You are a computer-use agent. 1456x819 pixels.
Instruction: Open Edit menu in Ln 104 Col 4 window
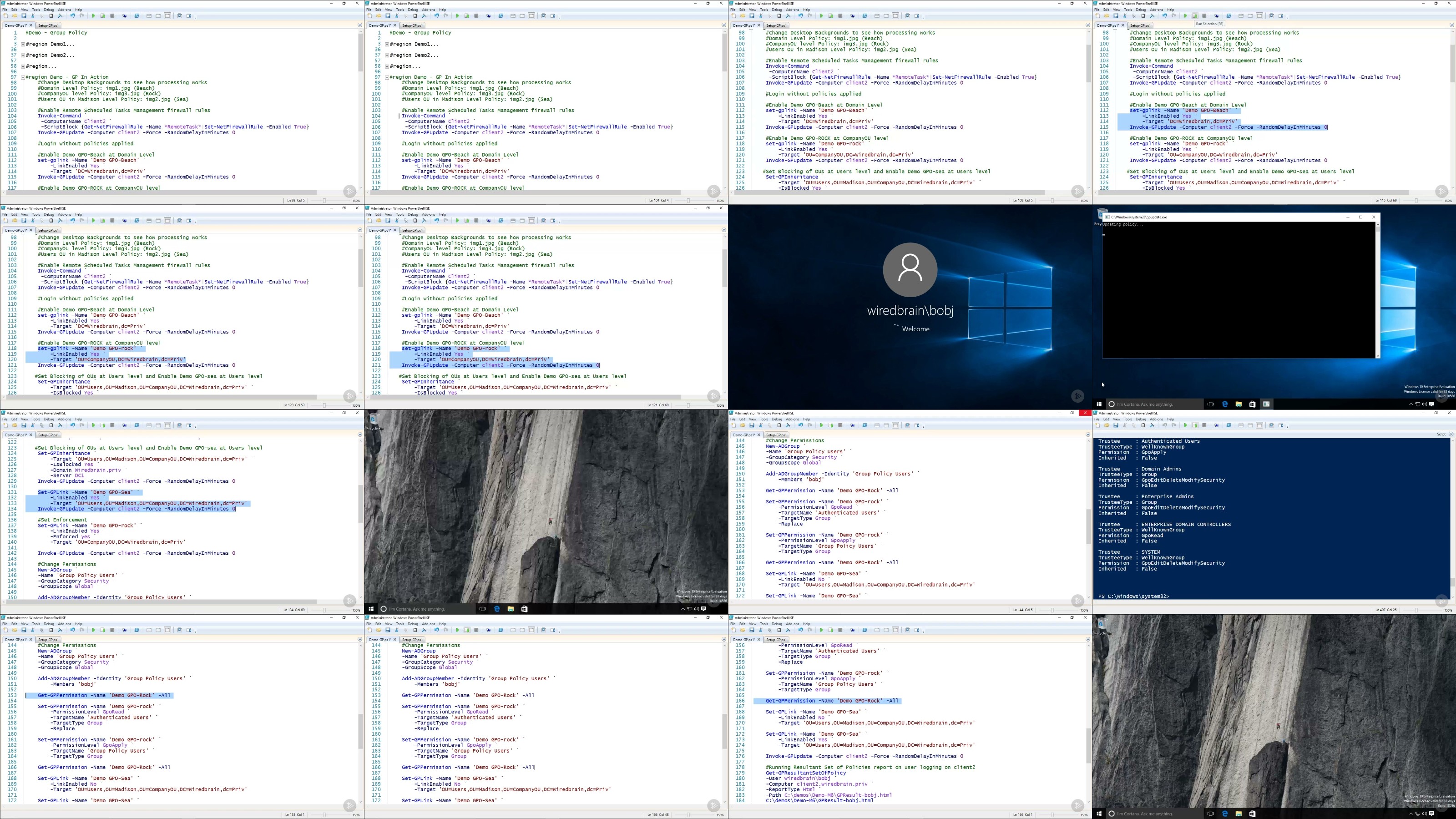[x=378, y=10]
